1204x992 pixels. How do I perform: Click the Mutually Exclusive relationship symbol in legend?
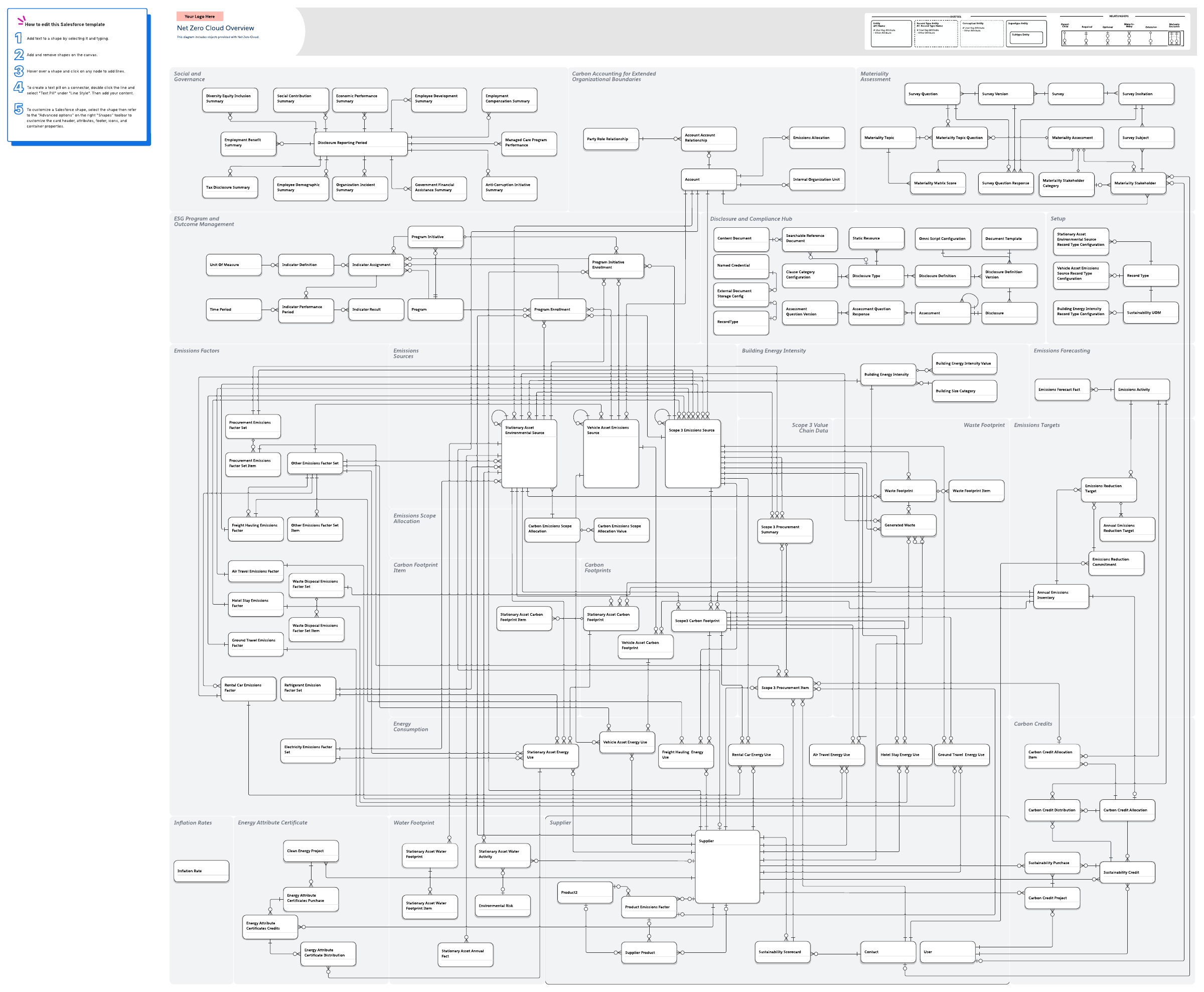tap(1174, 38)
